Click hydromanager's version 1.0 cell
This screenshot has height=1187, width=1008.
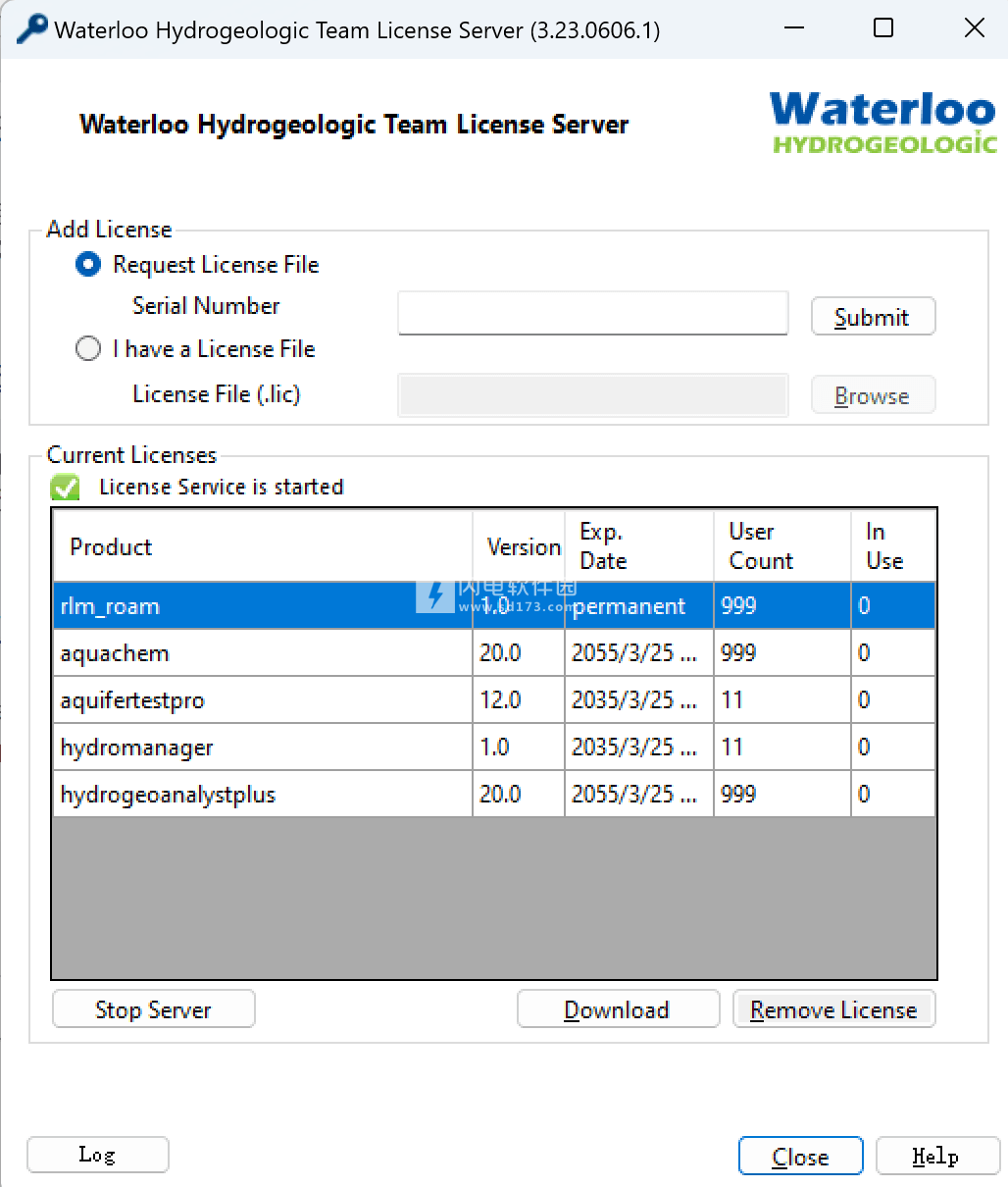[x=519, y=748]
